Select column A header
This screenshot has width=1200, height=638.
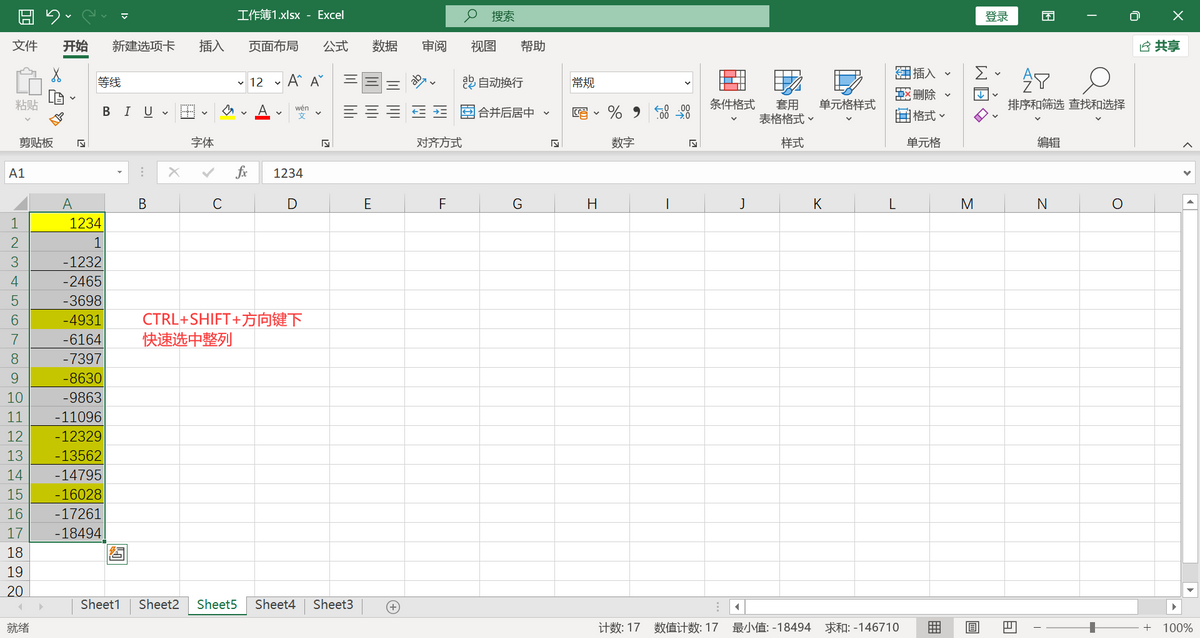coord(67,203)
